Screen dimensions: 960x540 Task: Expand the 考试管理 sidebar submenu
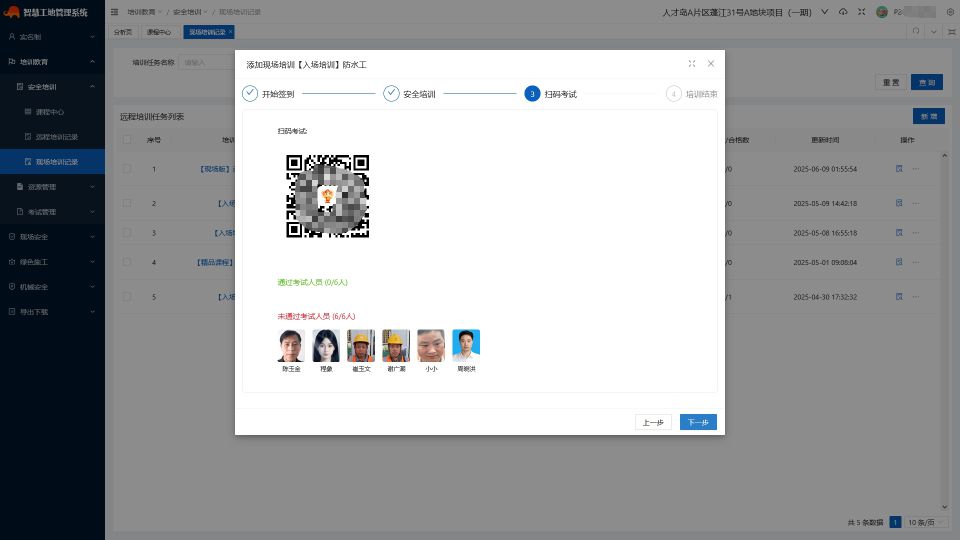click(x=52, y=212)
